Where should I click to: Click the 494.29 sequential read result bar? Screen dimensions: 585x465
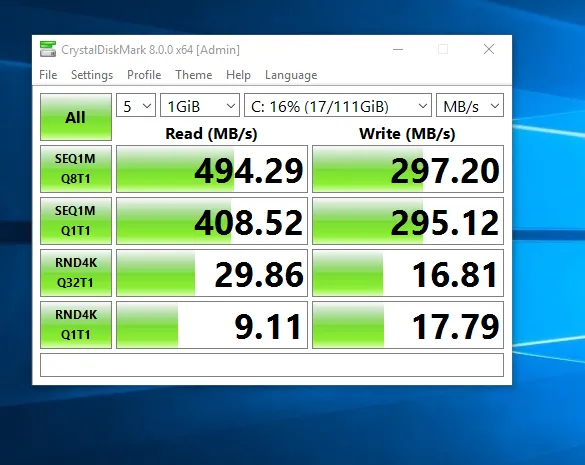coord(212,169)
